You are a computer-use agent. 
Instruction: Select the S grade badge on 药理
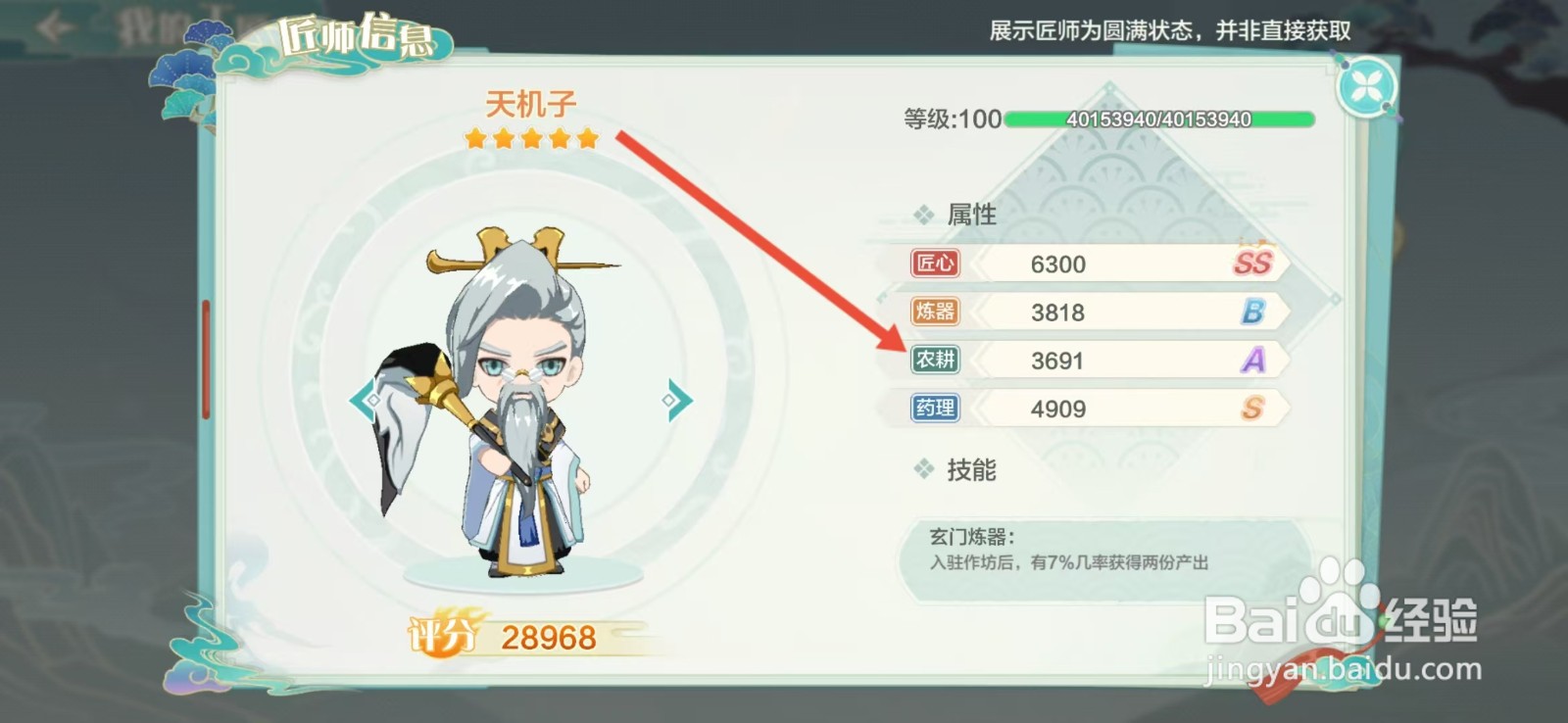(1252, 408)
